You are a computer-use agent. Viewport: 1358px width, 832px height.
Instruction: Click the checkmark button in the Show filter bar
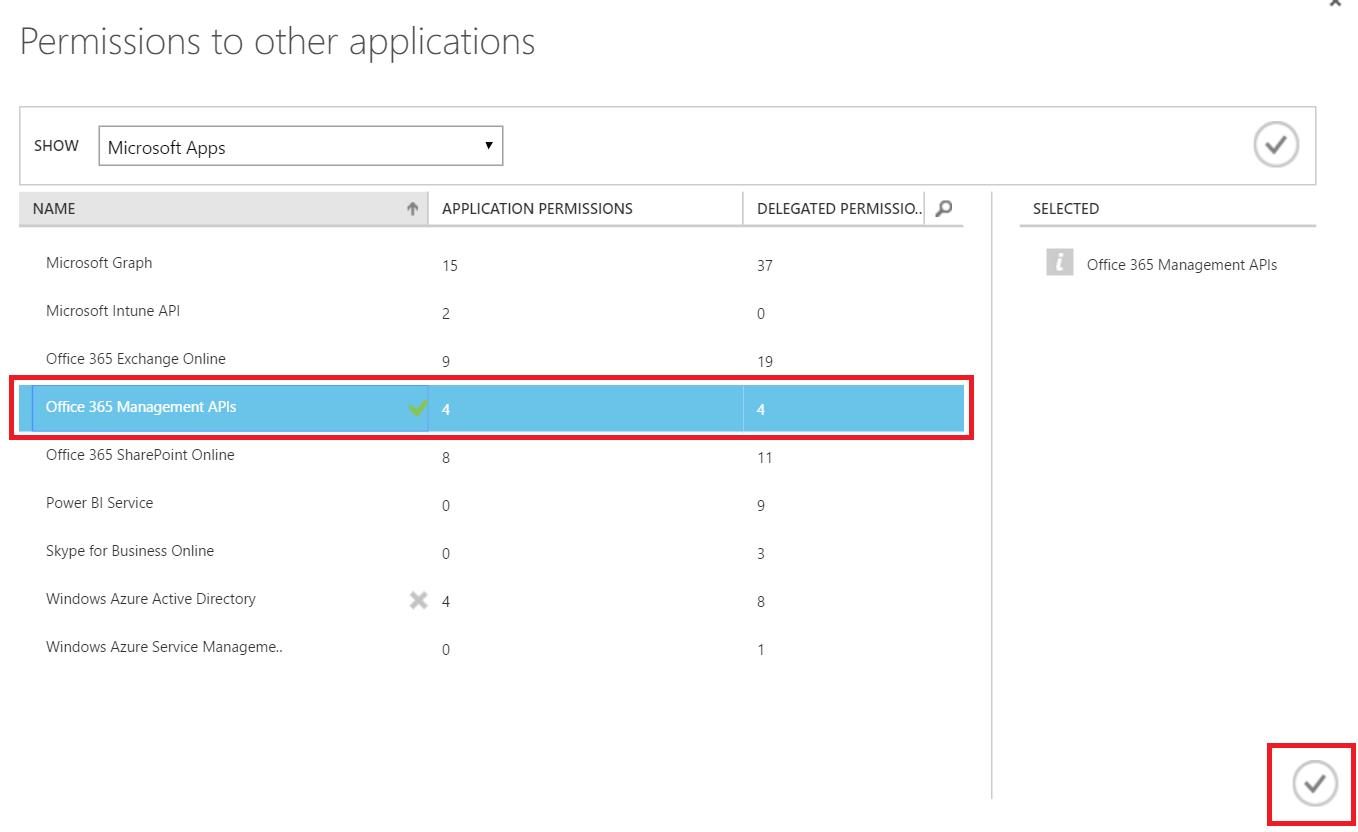[x=1276, y=145]
